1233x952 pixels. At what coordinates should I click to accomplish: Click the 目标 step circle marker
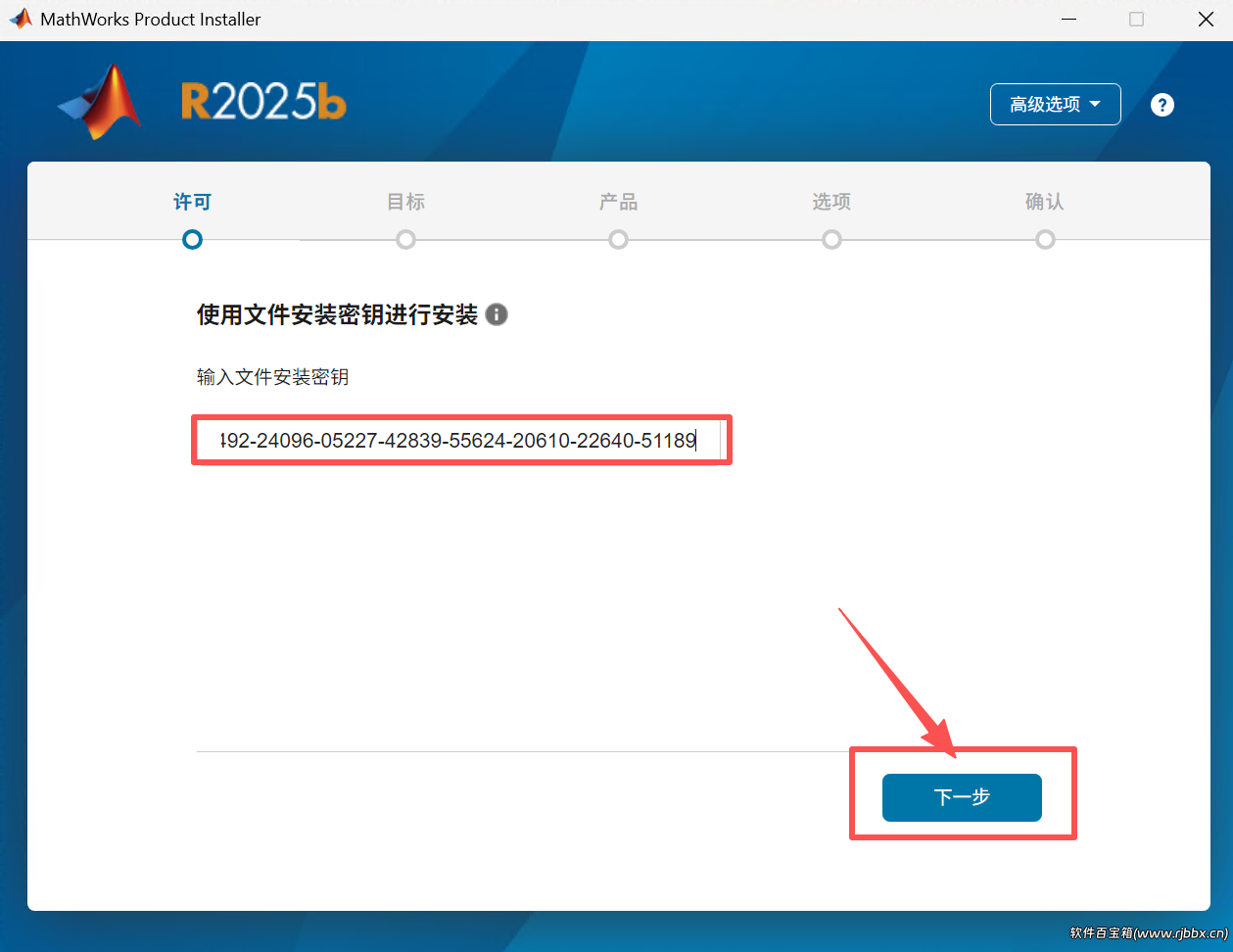(405, 239)
